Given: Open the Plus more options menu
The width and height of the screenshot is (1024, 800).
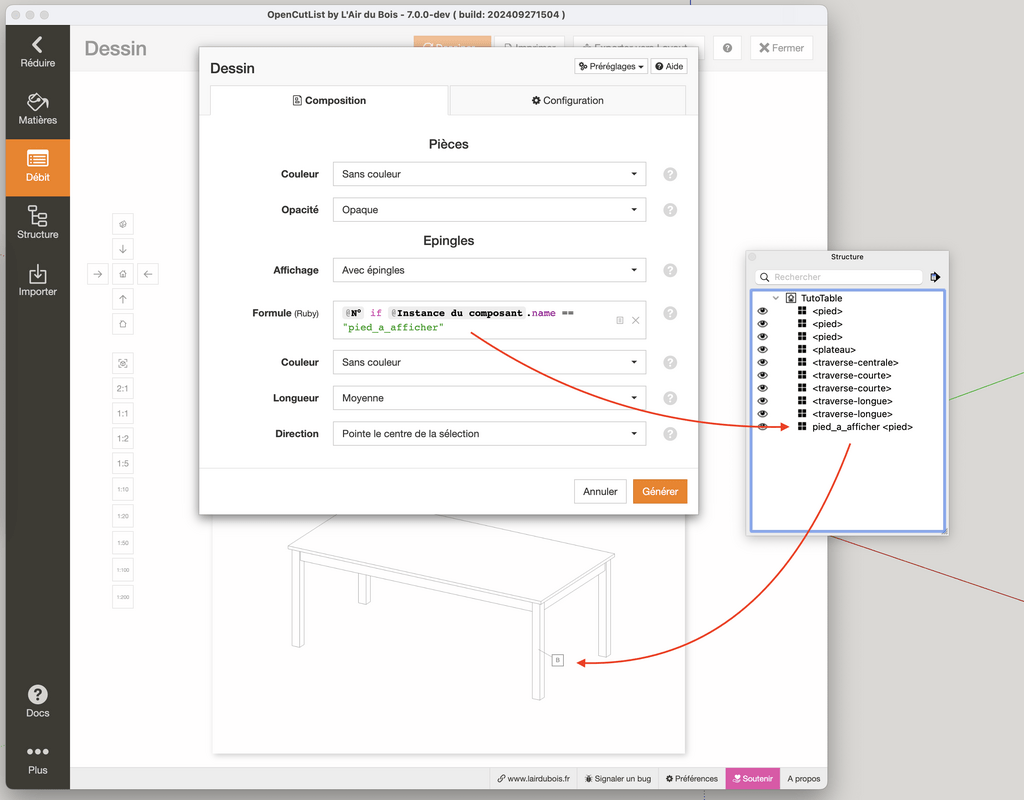Looking at the screenshot, I should click(x=37, y=760).
